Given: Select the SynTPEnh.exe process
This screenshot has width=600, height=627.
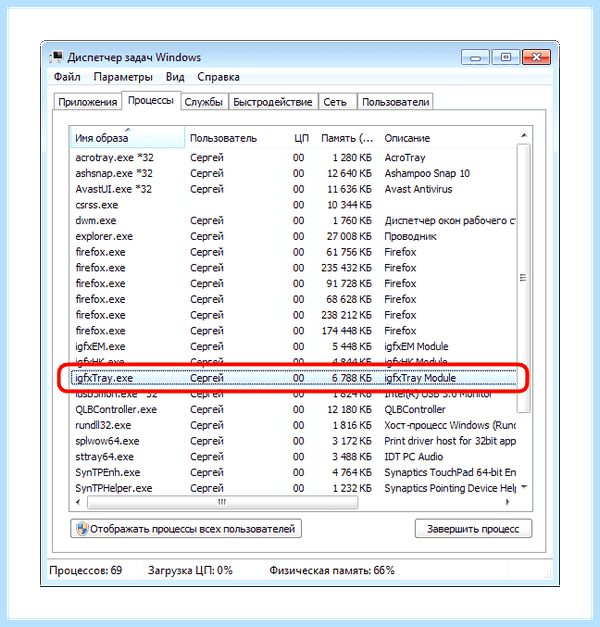Looking at the screenshot, I should [293, 472].
